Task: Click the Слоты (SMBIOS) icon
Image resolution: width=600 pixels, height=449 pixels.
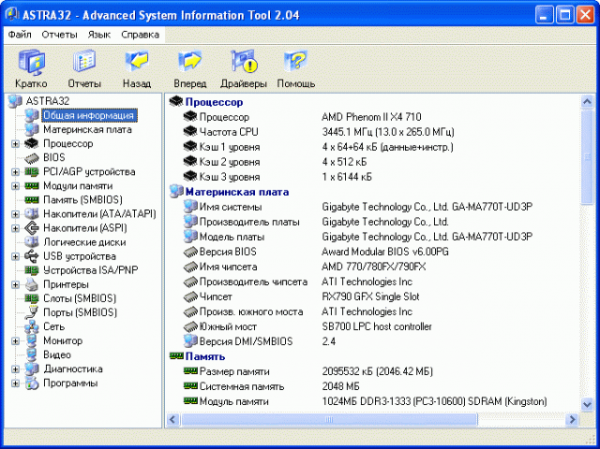Action: [x=32, y=299]
